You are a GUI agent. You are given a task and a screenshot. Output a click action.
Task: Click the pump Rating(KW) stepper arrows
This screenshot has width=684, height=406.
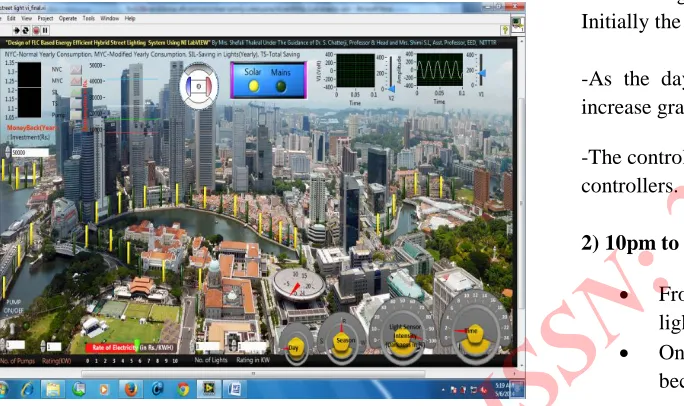click(43, 346)
